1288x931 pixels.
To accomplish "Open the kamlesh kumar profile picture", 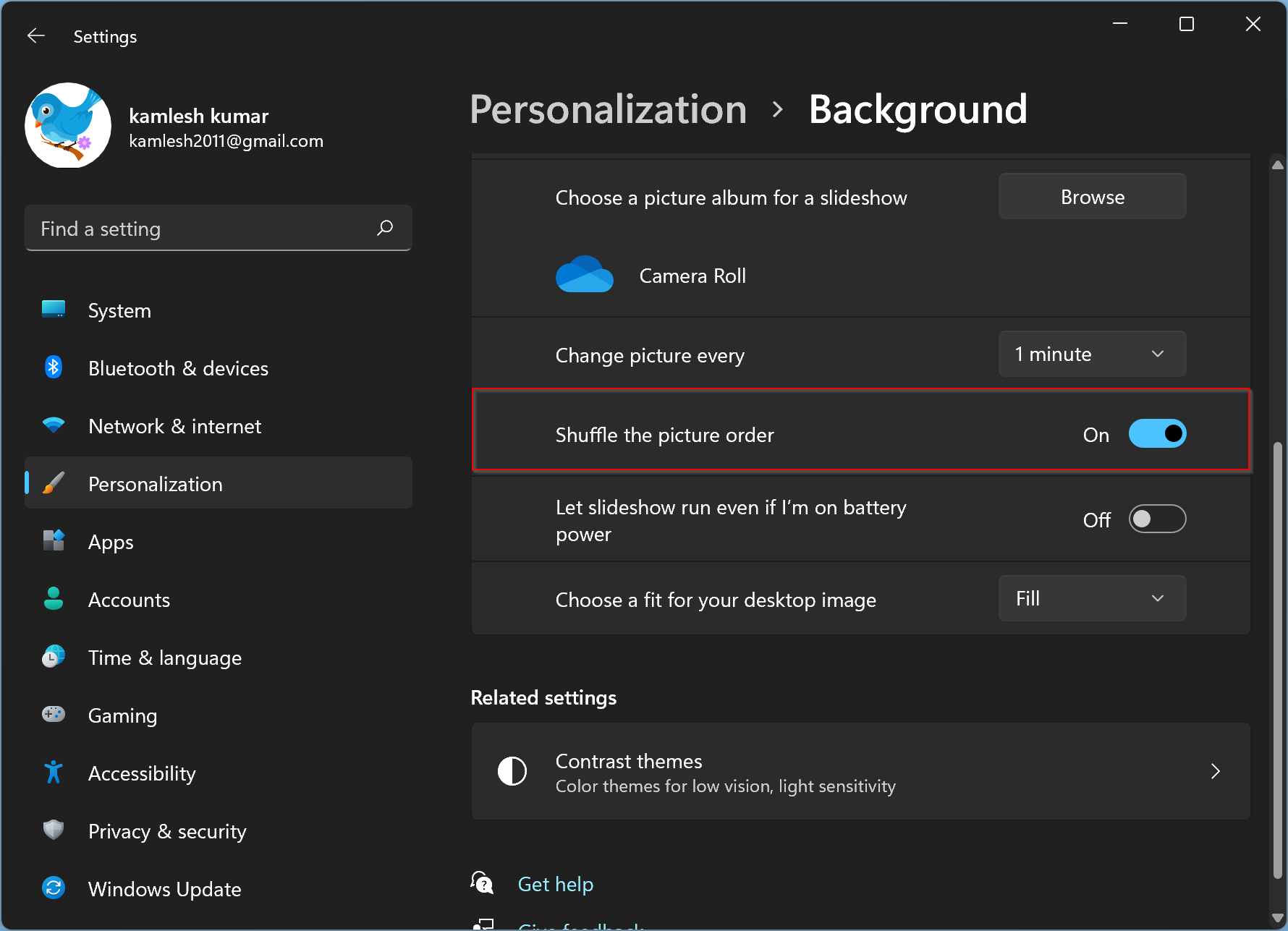I will click(68, 125).
